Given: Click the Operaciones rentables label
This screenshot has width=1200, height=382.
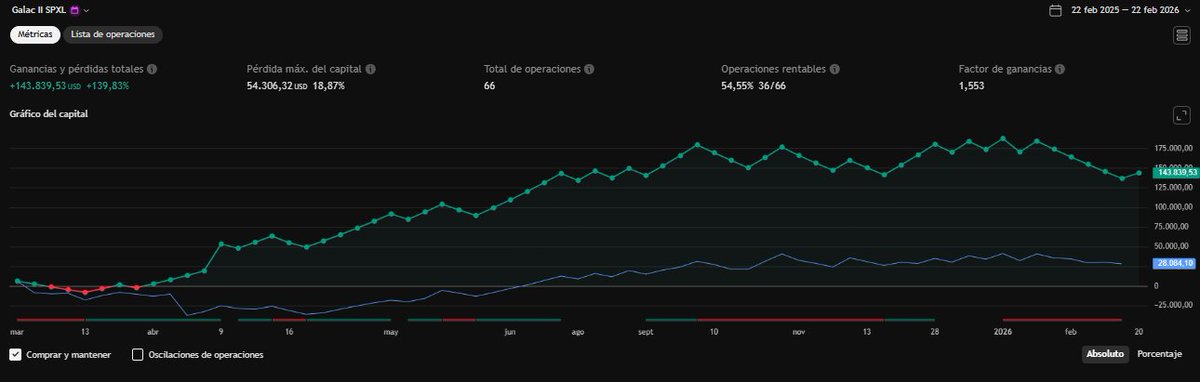Looking at the screenshot, I should (773, 70).
